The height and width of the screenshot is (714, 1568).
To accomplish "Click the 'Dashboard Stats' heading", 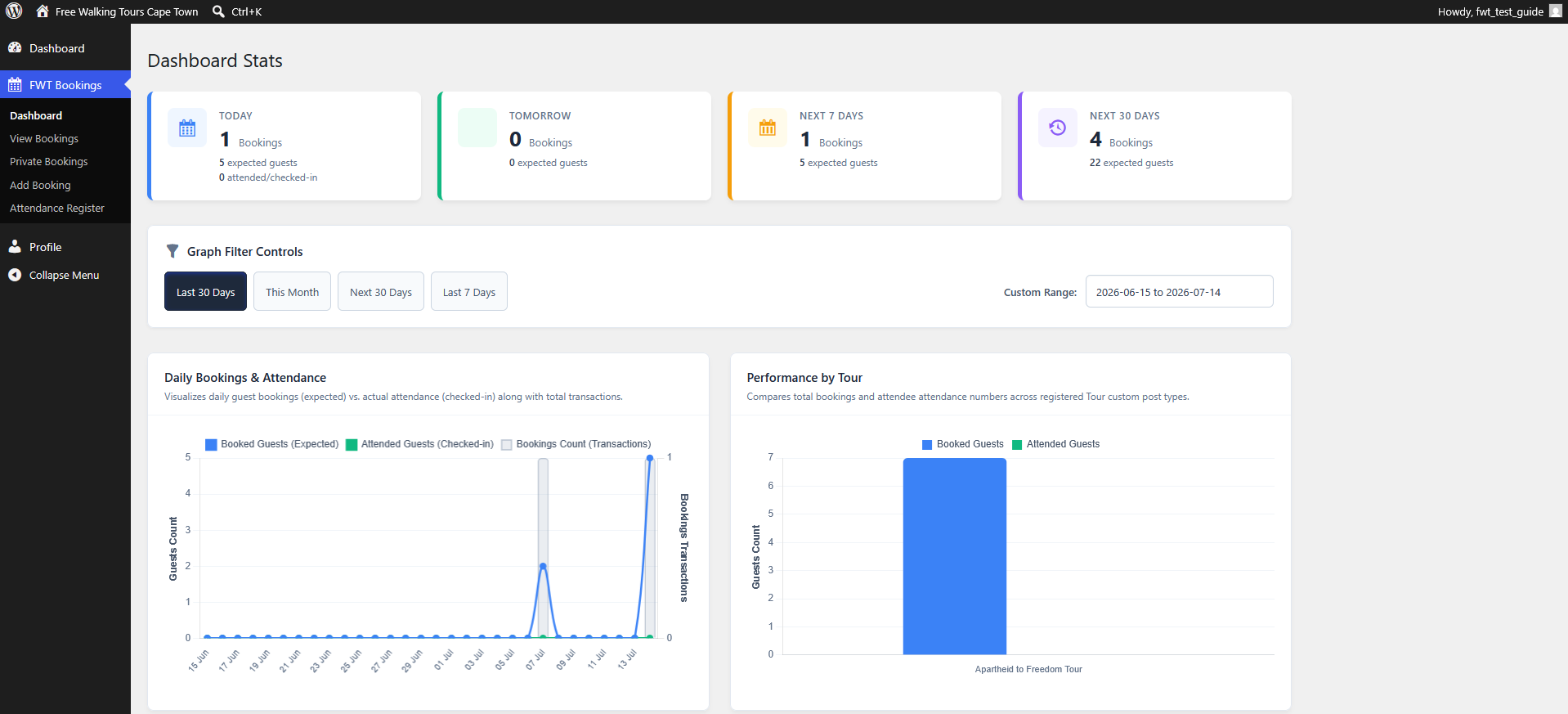I will tap(215, 61).
